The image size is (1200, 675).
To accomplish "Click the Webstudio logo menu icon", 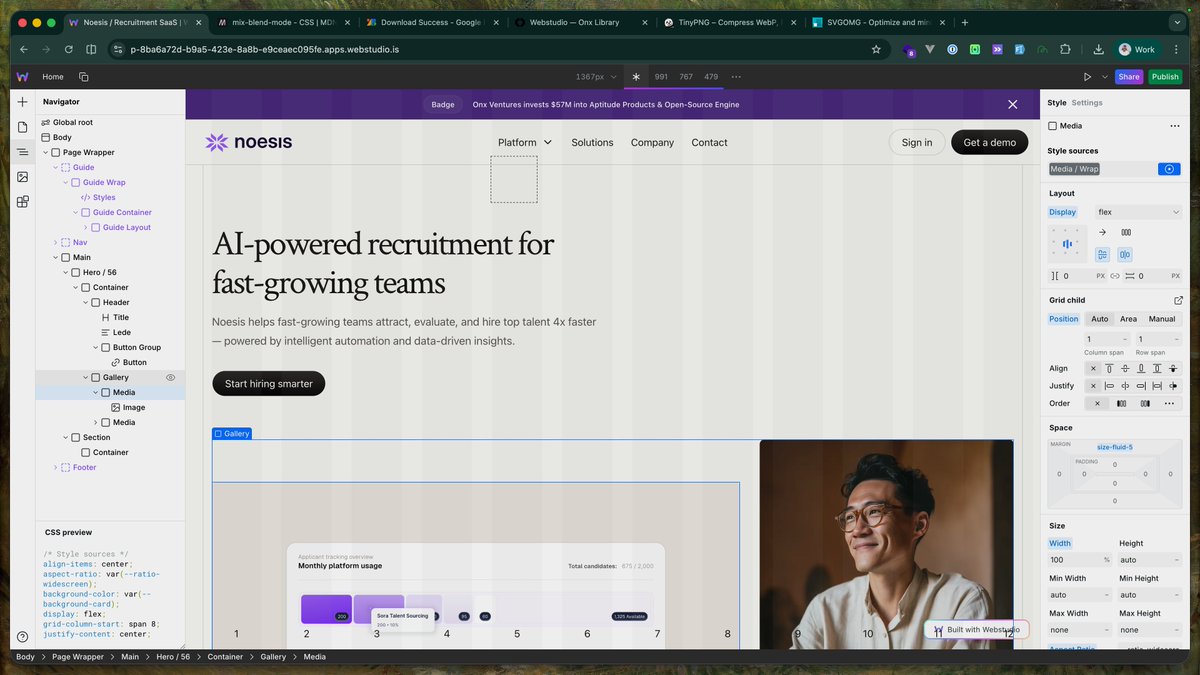I will 22,77.
